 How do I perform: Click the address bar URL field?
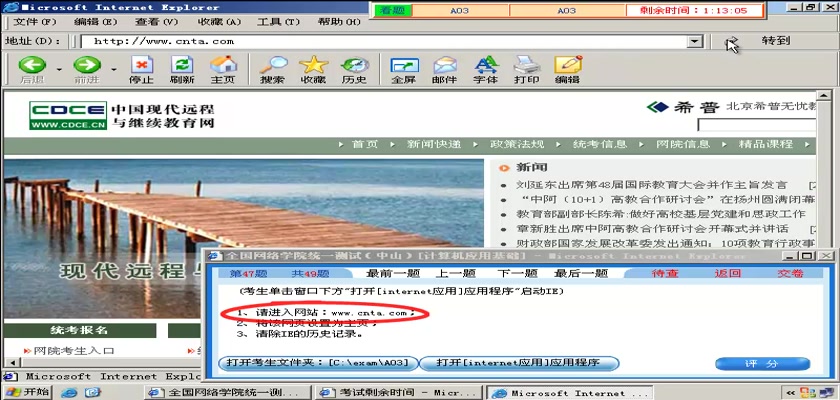[384, 41]
